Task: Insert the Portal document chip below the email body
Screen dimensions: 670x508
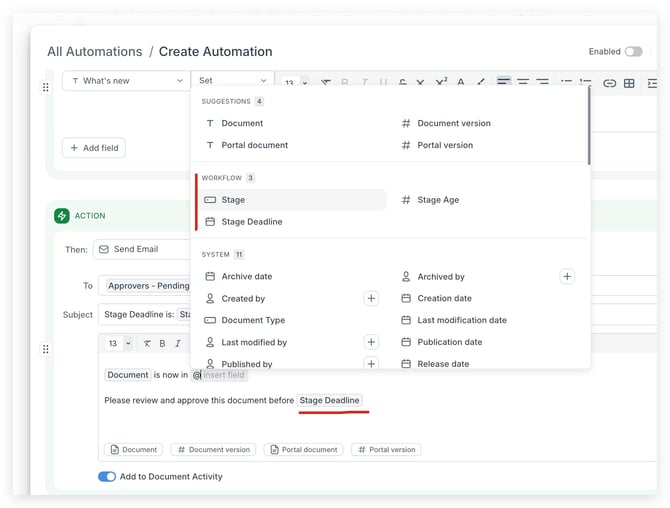Action: pyautogui.click(x=303, y=449)
